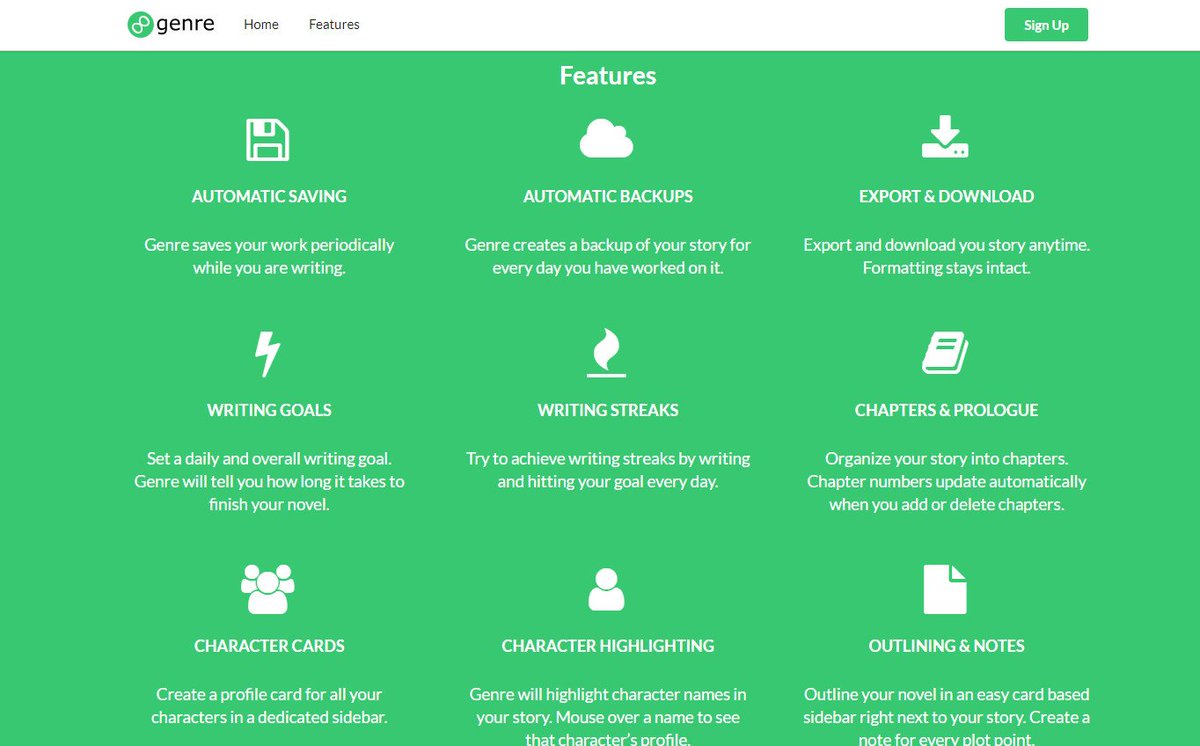The width and height of the screenshot is (1200, 746).
Task: Click text 'Organize your story into chapters'
Action: [x=946, y=459]
